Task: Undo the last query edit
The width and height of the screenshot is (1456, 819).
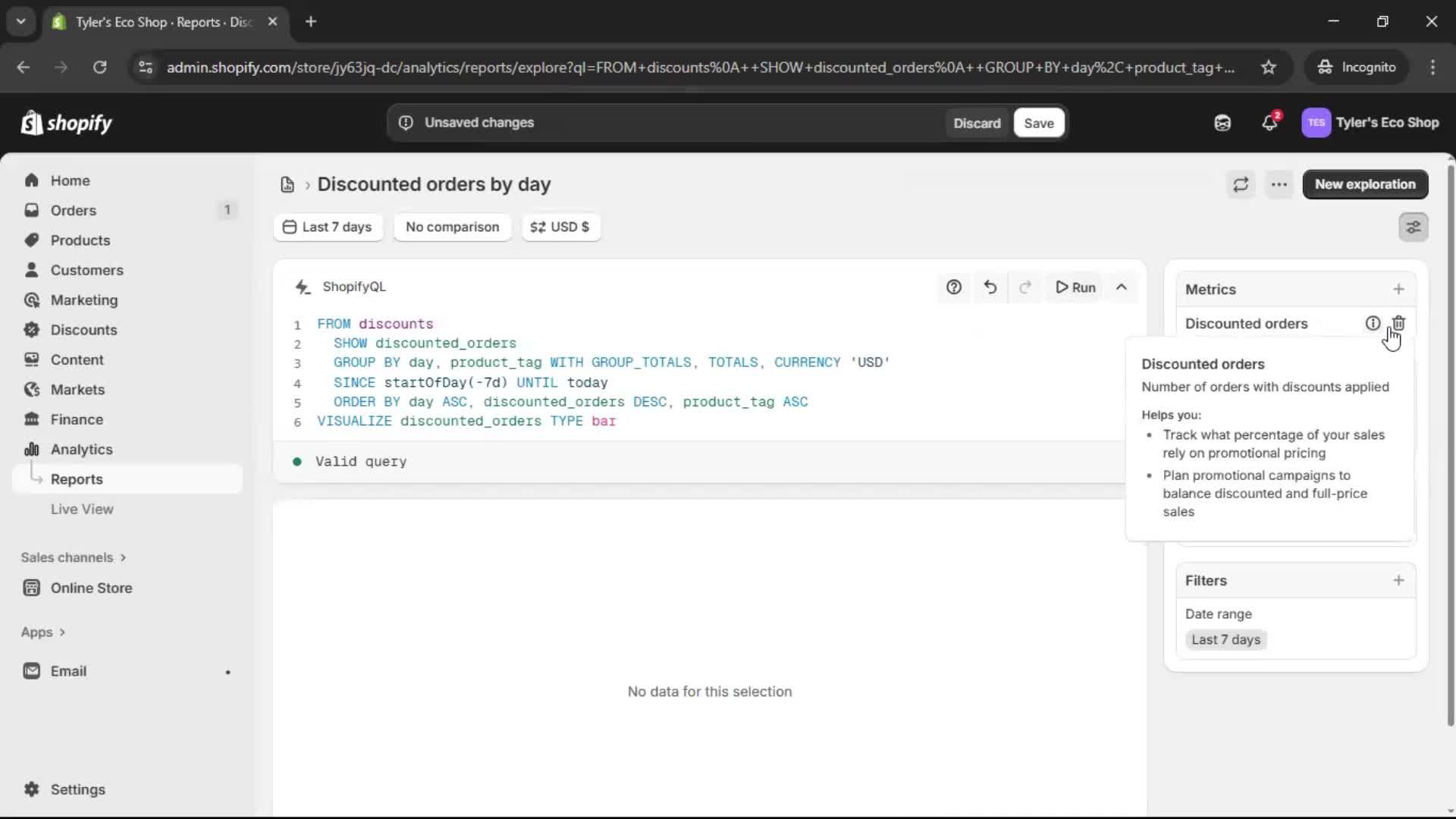Action: [x=990, y=287]
